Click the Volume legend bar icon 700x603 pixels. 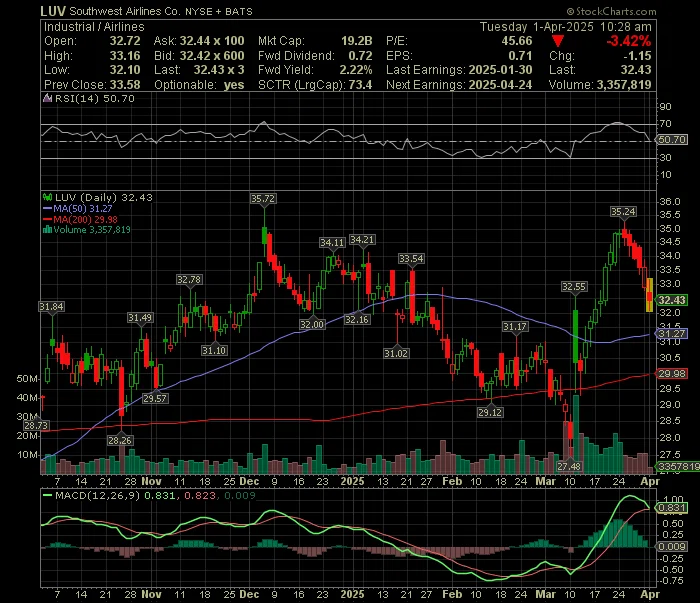pos(47,230)
